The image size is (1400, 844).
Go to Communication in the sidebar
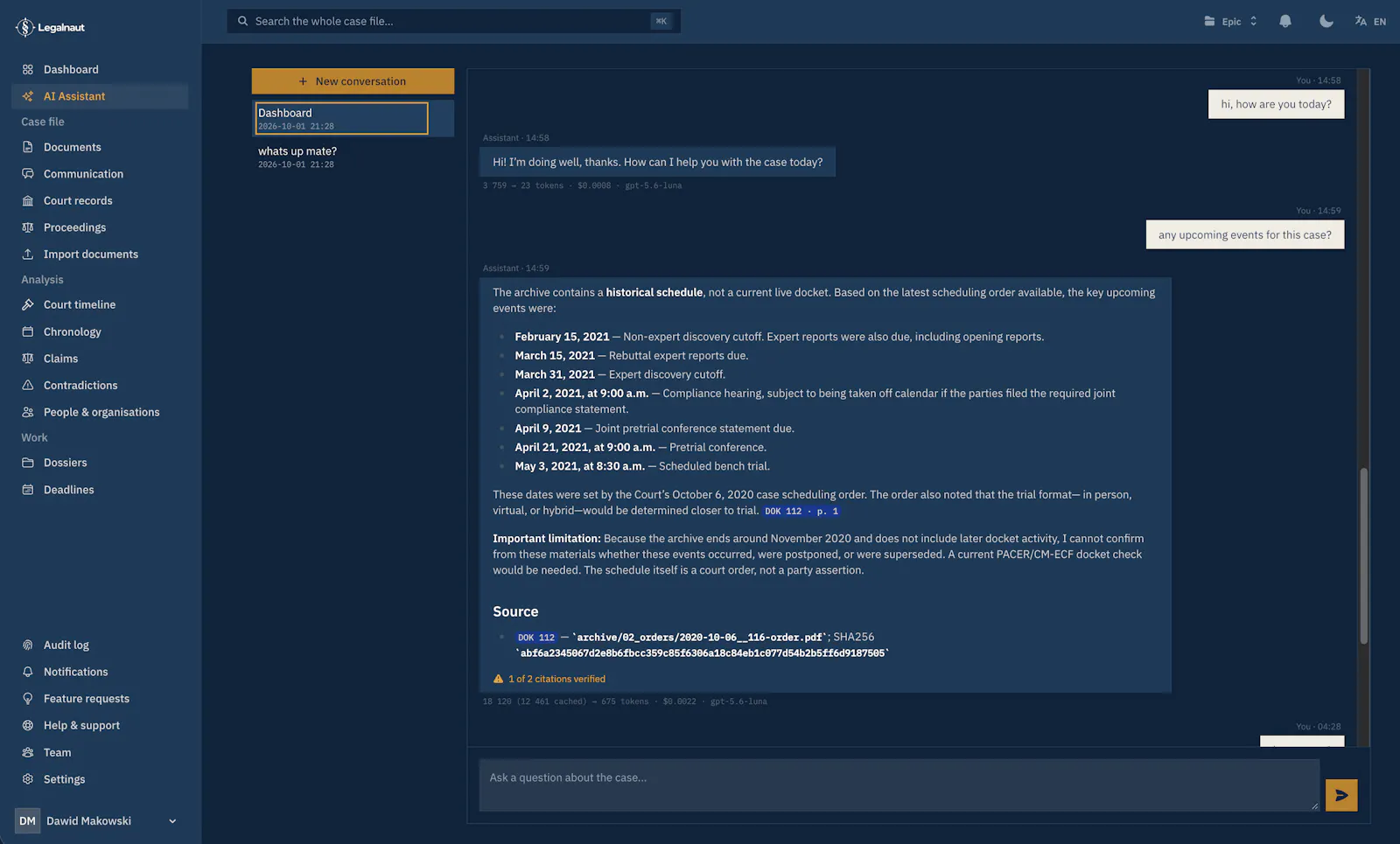coord(100,174)
